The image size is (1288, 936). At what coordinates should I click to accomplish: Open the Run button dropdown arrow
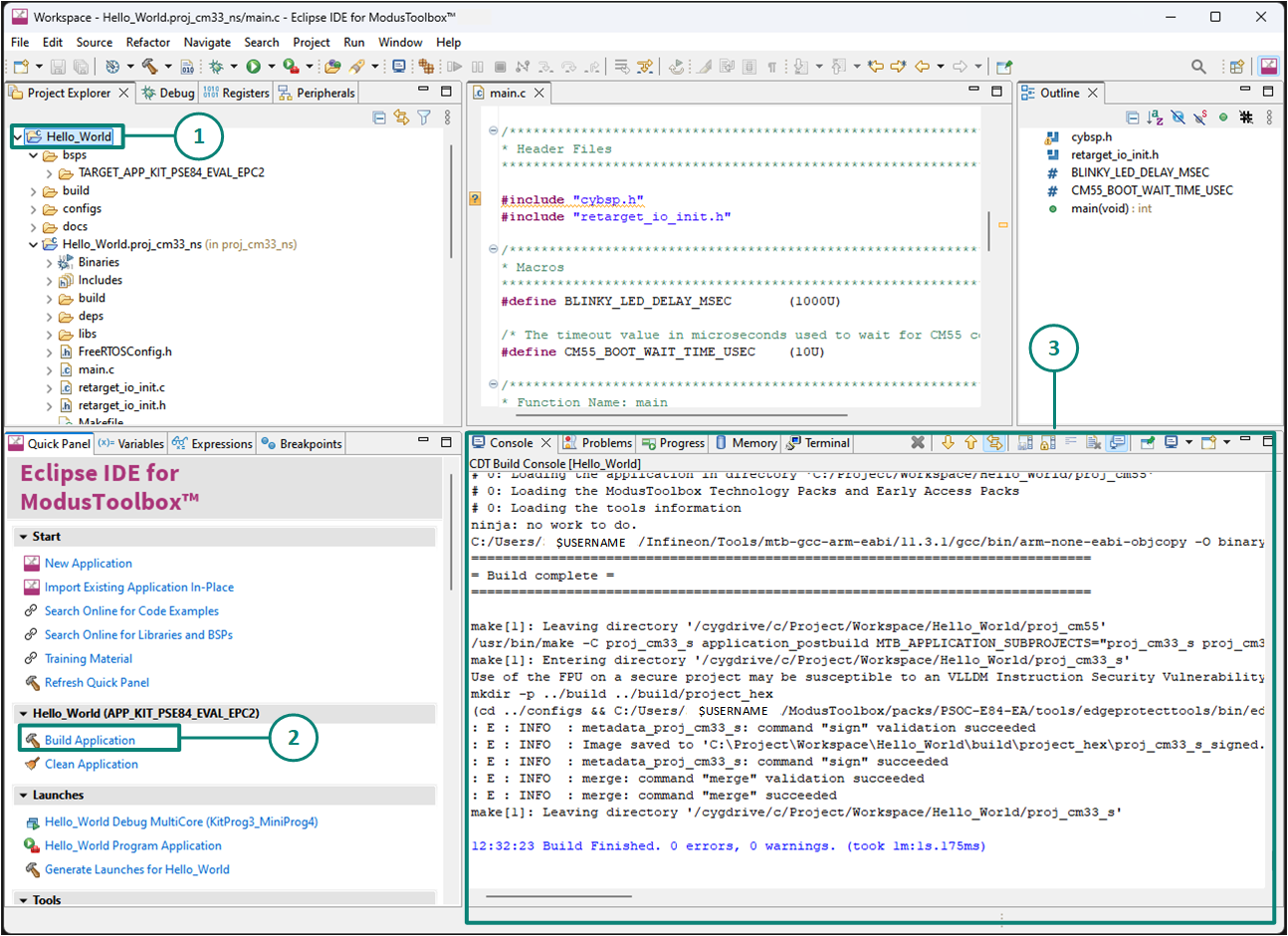coord(271,67)
